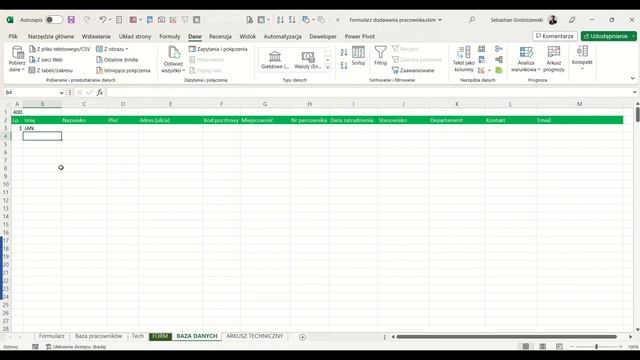The width and height of the screenshot is (640, 360).
Task: Open Istniejące połączenia existing connections
Action: coord(123,70)
